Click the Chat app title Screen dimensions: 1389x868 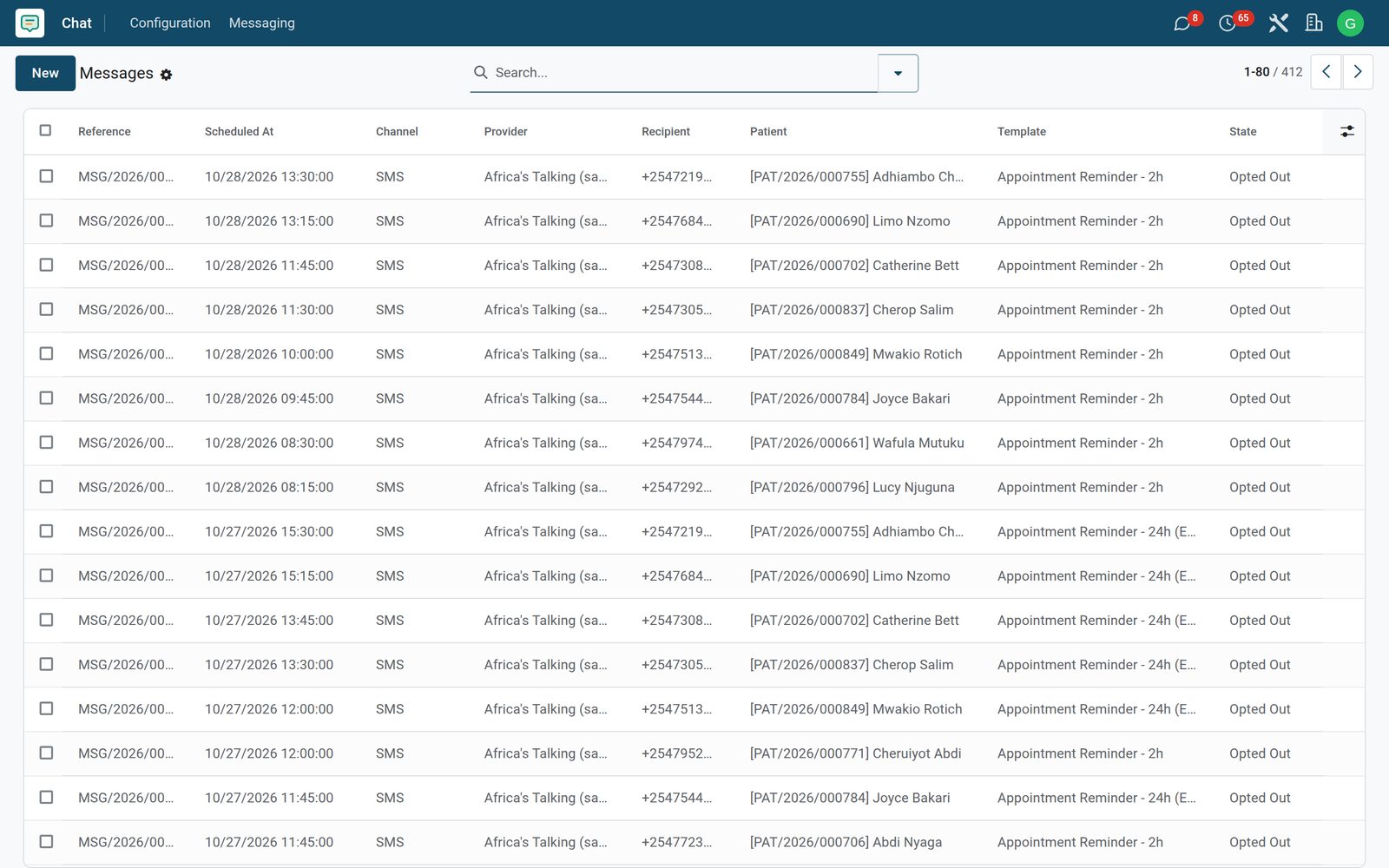pos(76,23)
